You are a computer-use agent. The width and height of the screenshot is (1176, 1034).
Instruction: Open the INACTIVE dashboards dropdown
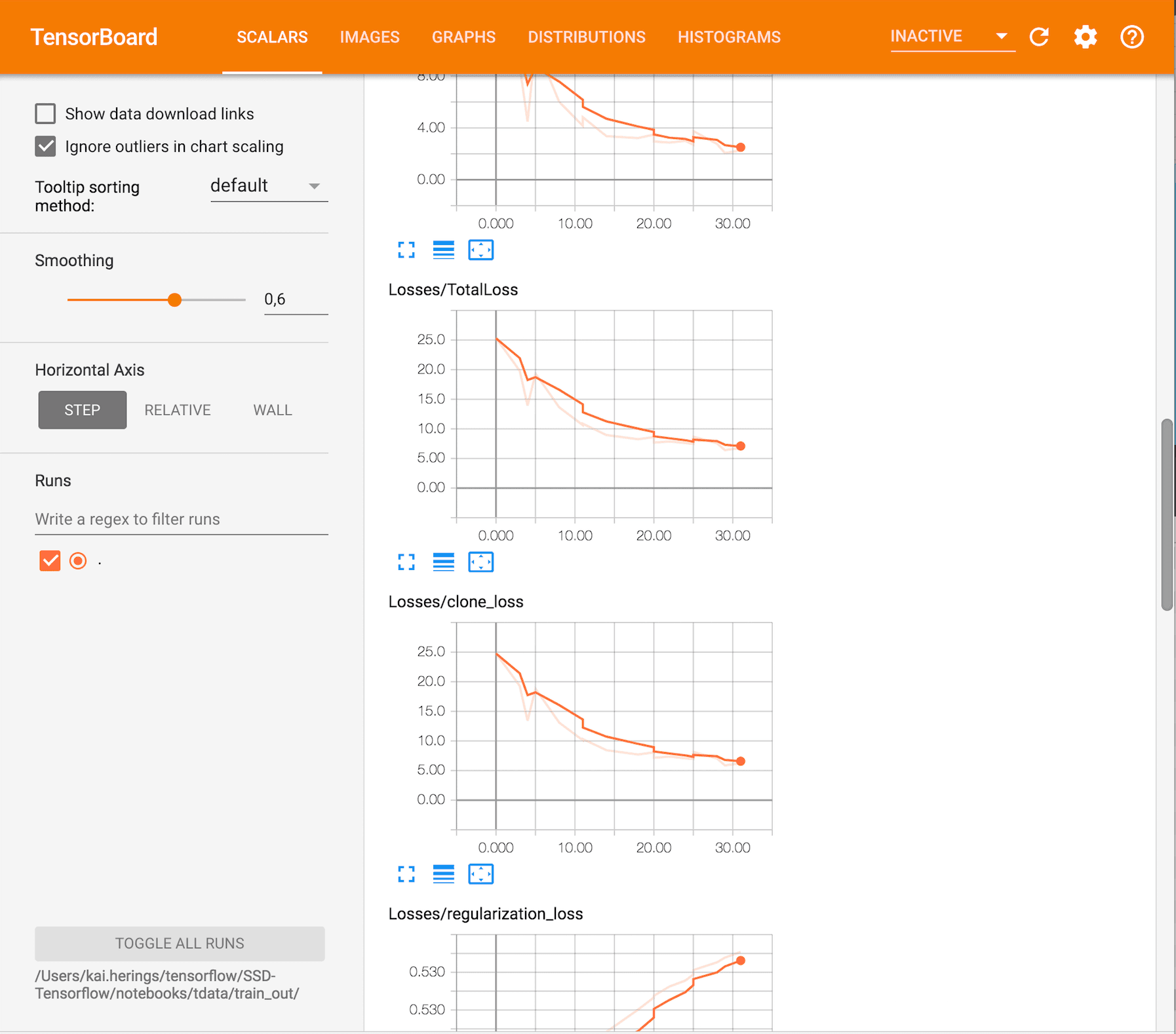(x=950, y=37)
